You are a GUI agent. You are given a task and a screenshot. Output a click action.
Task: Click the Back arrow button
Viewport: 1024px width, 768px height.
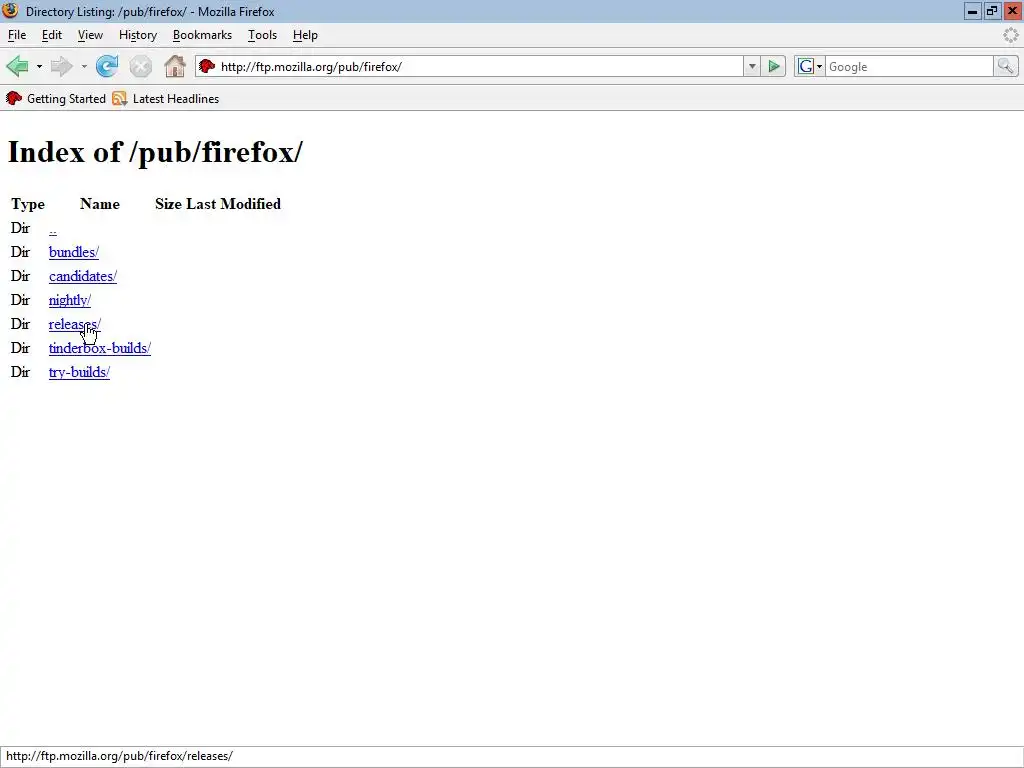(17, 66)
